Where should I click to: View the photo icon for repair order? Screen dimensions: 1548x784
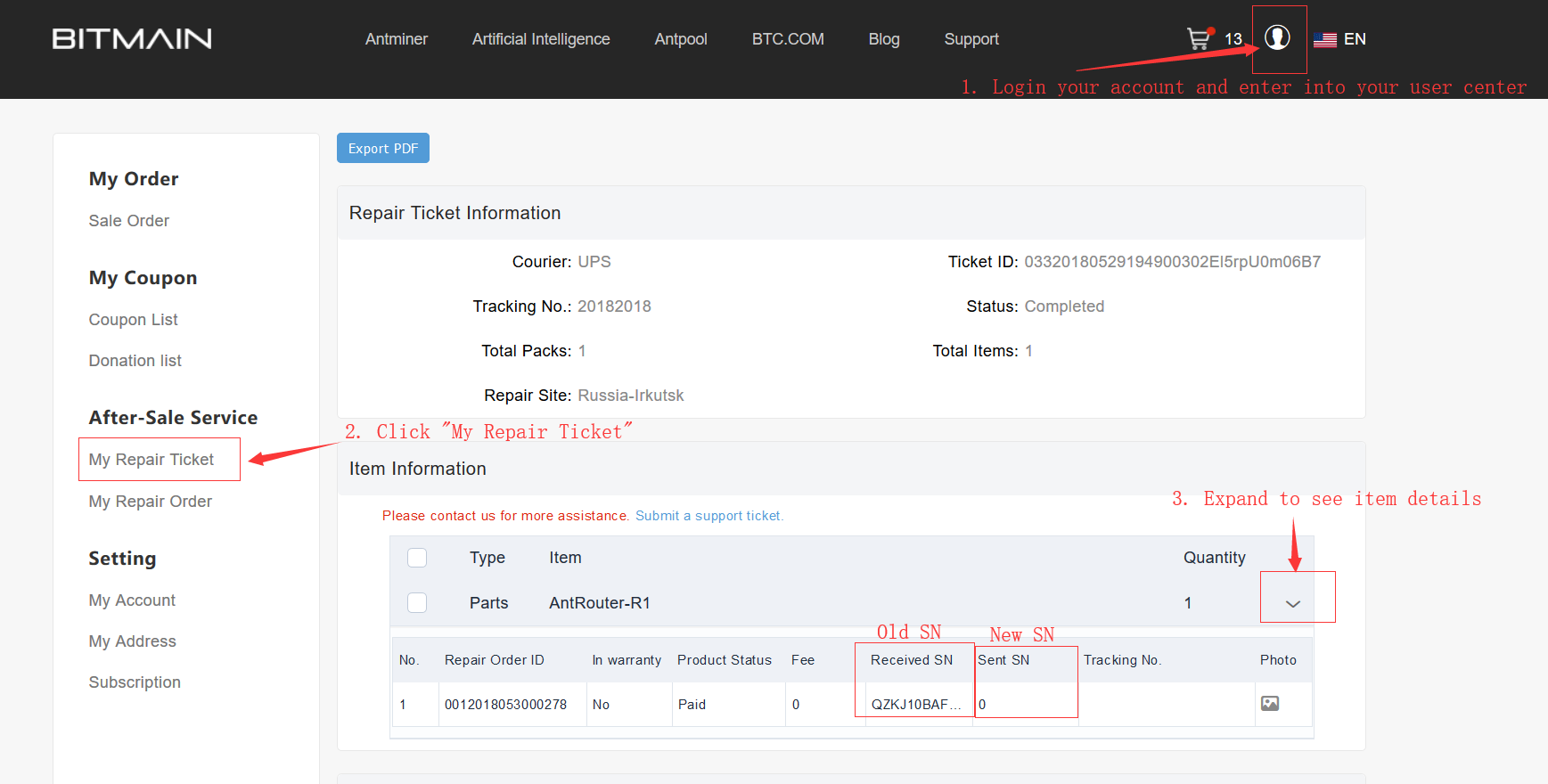[1270, 704]
